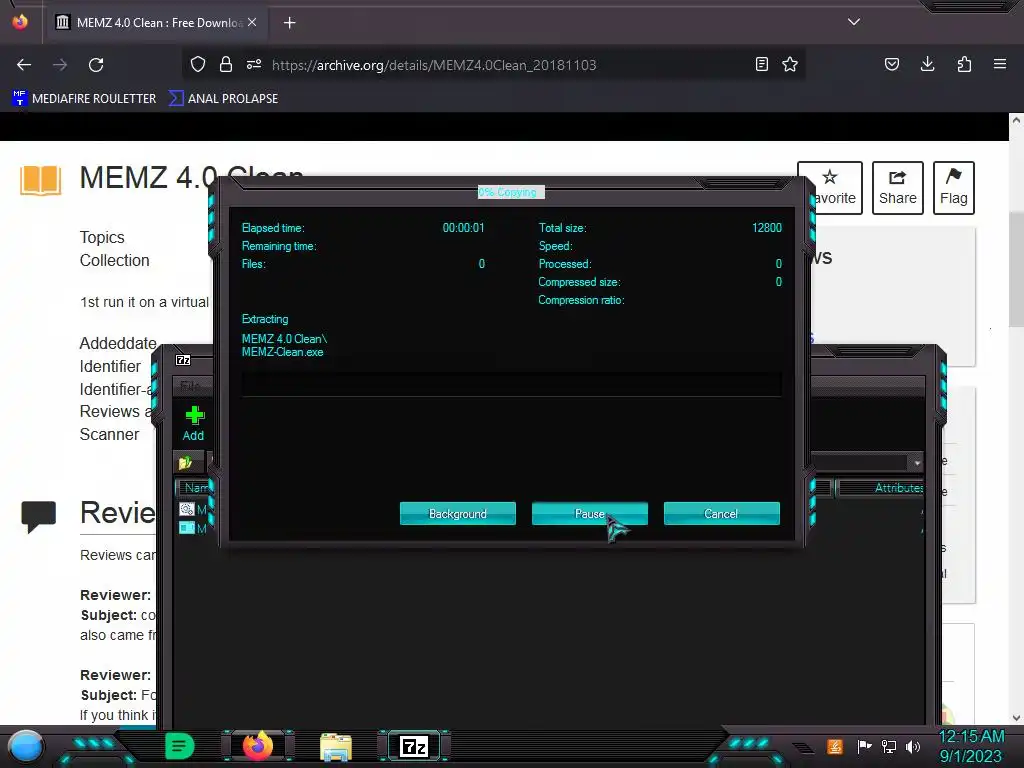Open network tray icon
1024x768 pixels.
889,746
